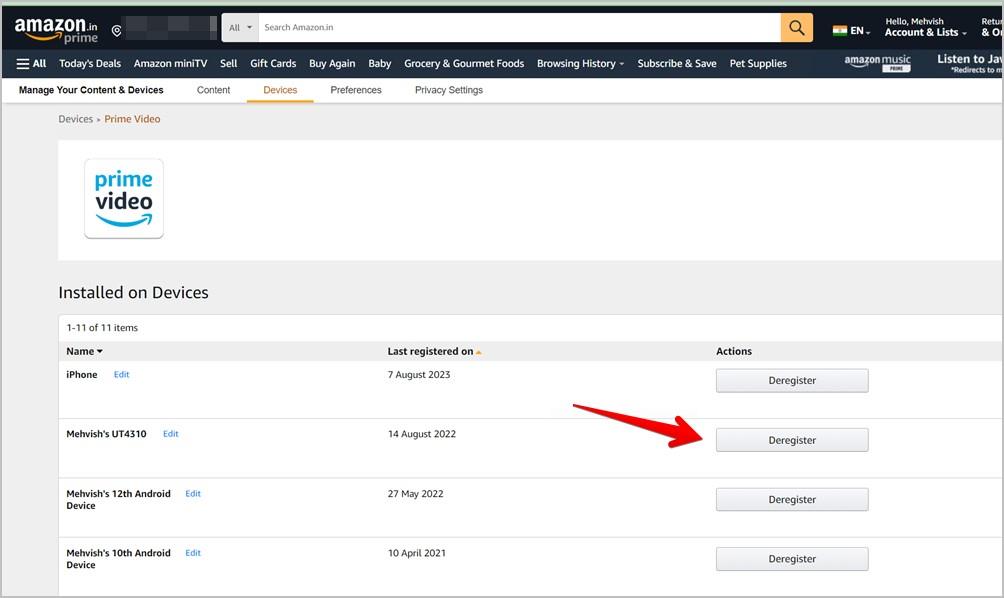The width and height of the screenshot is (1004, 598).
Task: Switch to the Preferences tab
Action: pos(356,90)
